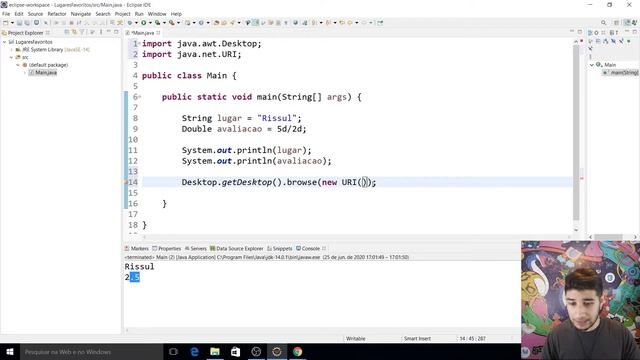The width and height of the screenshot is (640, 360).
Task: Switch to the Snippets tab
Action: 280,248
